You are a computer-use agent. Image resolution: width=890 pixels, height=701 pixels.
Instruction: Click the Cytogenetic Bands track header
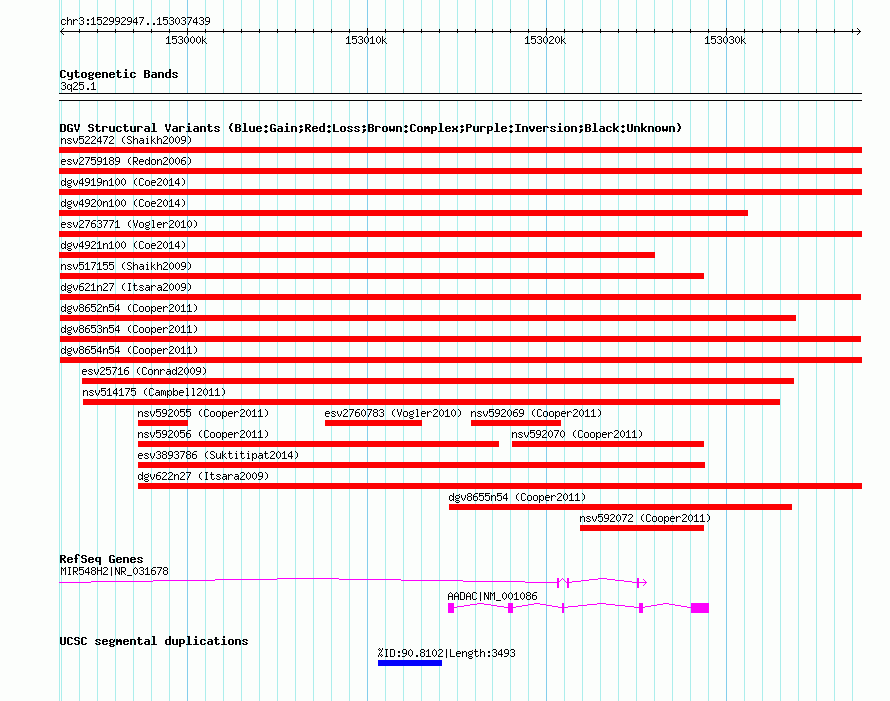pos(119,74)
